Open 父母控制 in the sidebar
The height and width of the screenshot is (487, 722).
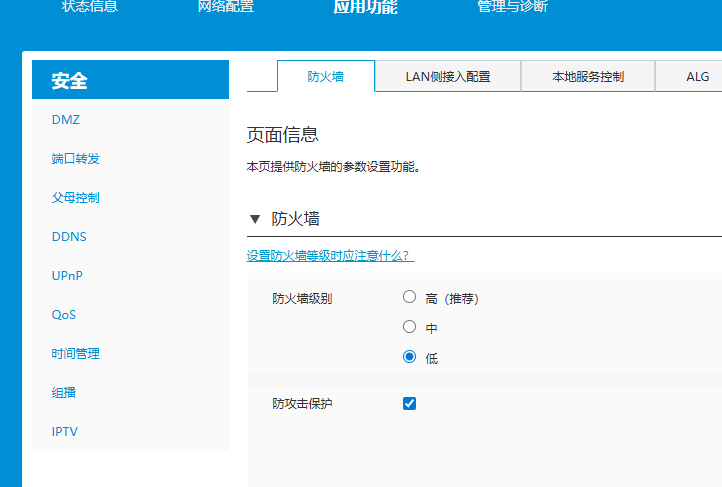click(76, 198)
